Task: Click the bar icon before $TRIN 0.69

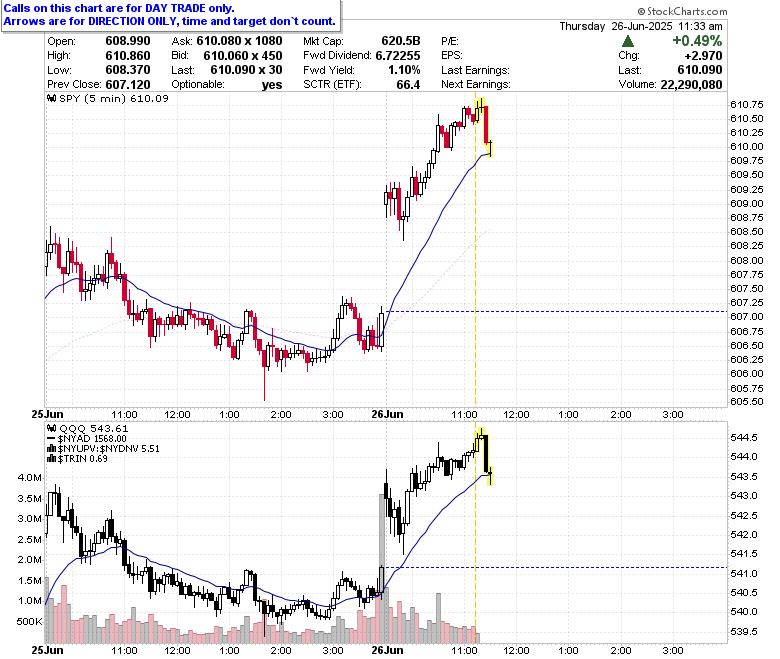Action: [51, 459]
